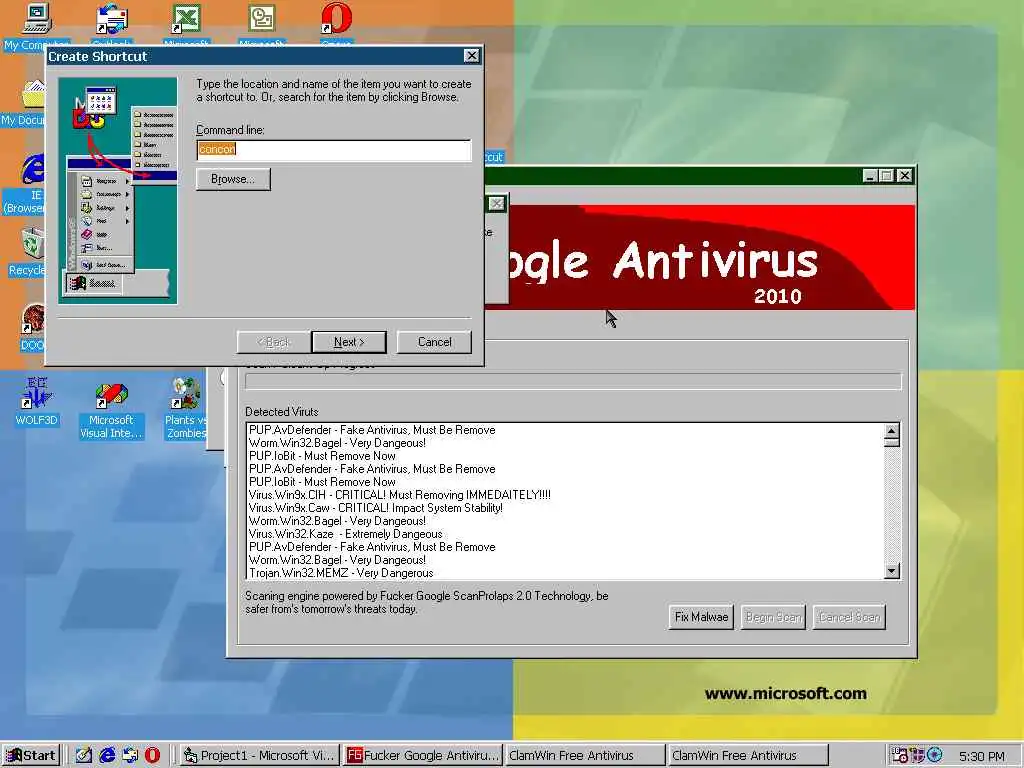Click the Detected Viruts list scroll up arrow
The width and height of the screenshot is (1024, 768).
[x=891, y=431]
